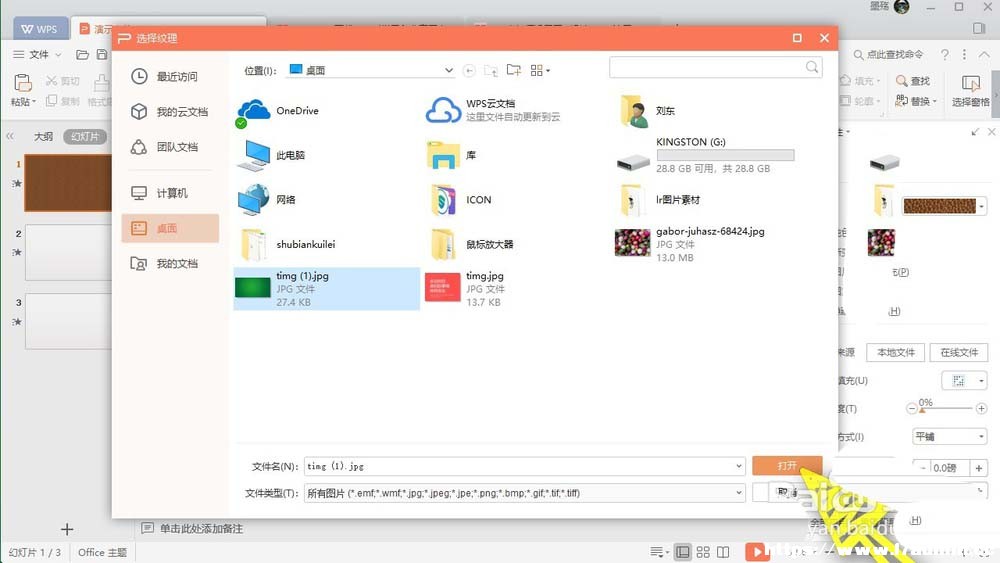Open the WPS云文档 cloud item
The height and width of the screenshot is (563, 1000).
pyautogui.click(x=493, y=110)
